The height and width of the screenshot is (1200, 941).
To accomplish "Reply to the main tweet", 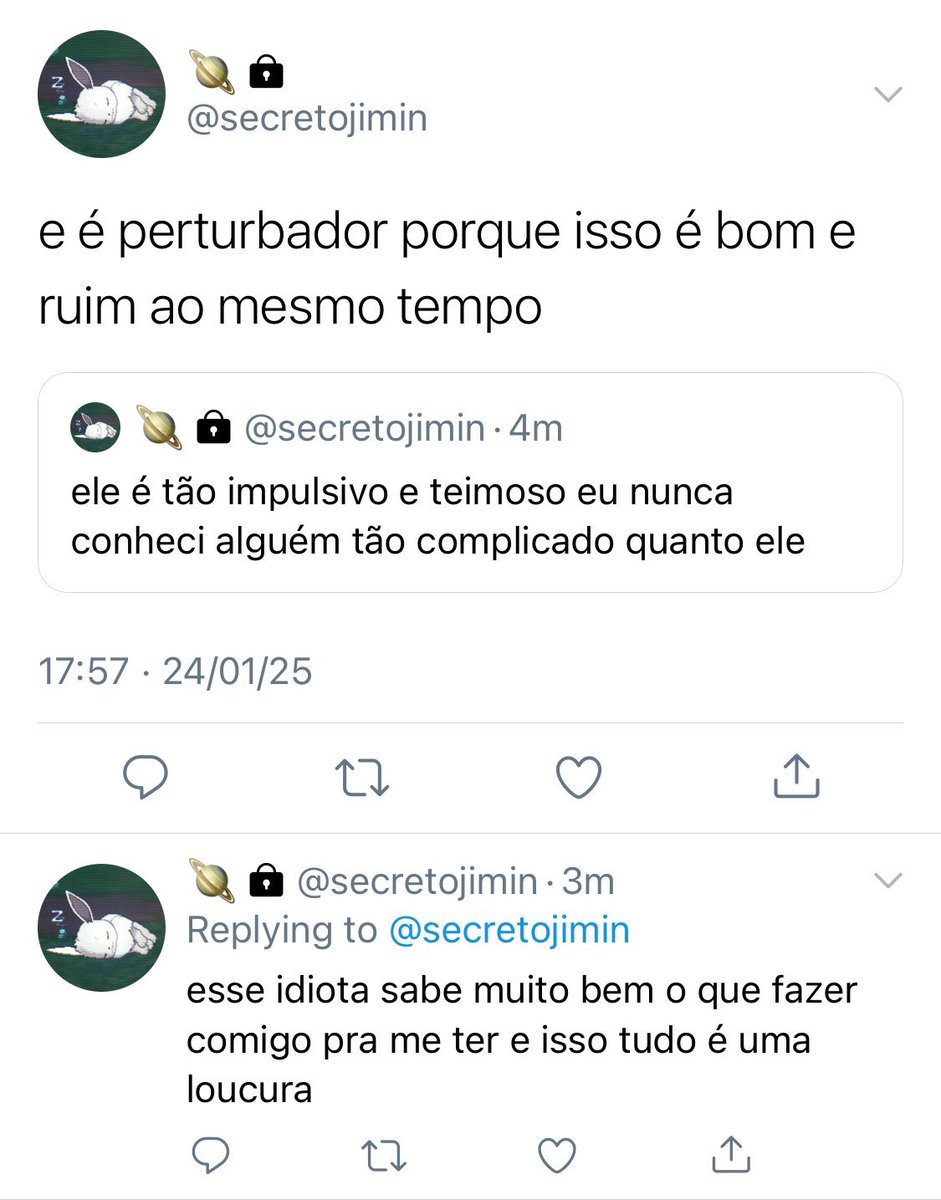I will pos(145,777).
